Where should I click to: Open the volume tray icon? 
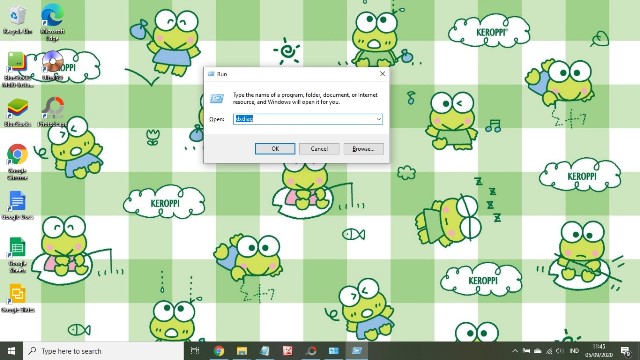point(560,351)
